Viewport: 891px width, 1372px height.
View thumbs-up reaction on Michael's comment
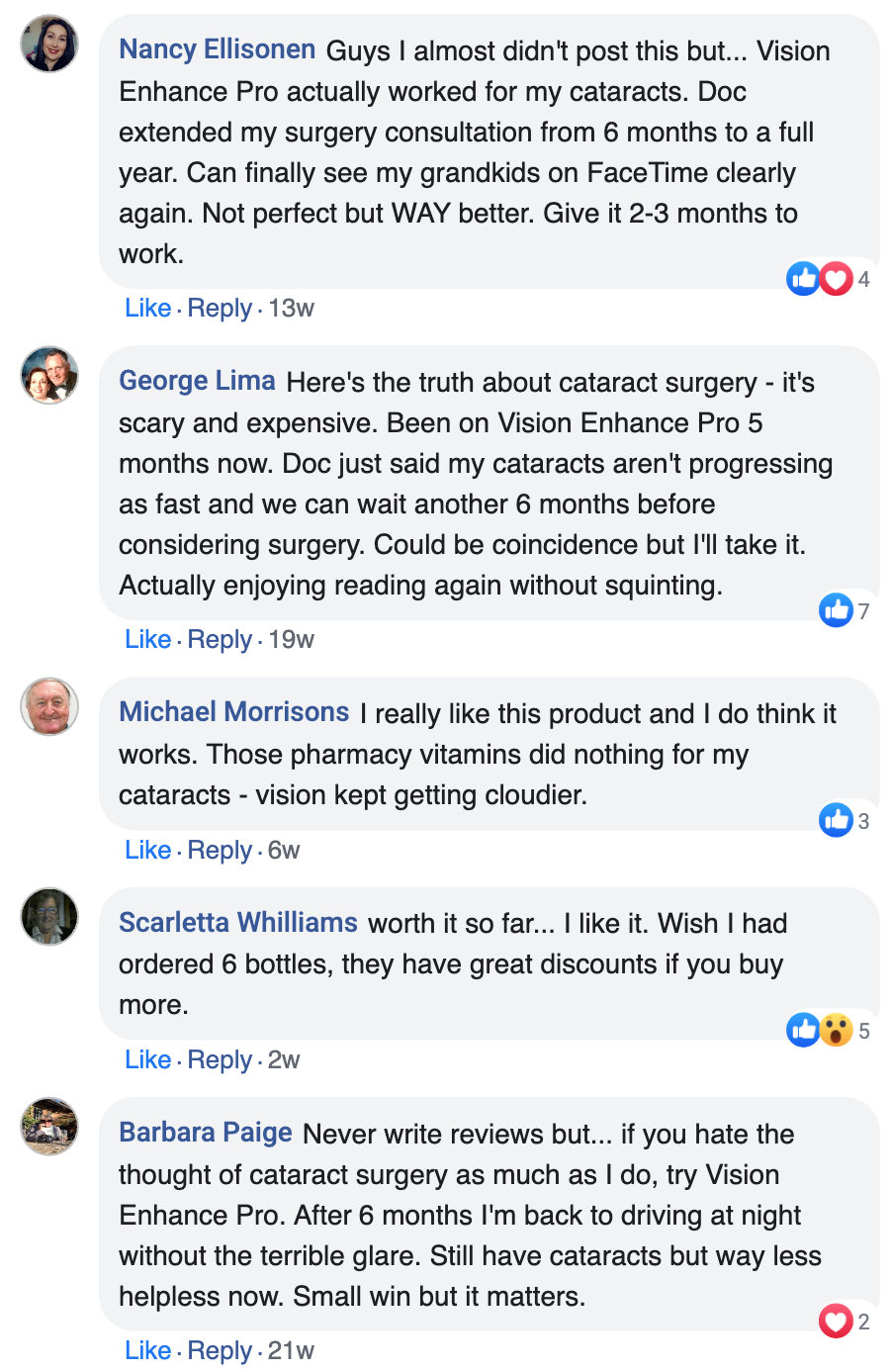point(836,820)
